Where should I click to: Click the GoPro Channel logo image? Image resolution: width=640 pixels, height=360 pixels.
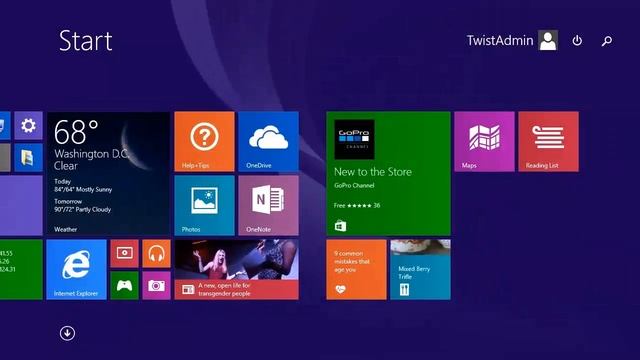coord(354,139)
